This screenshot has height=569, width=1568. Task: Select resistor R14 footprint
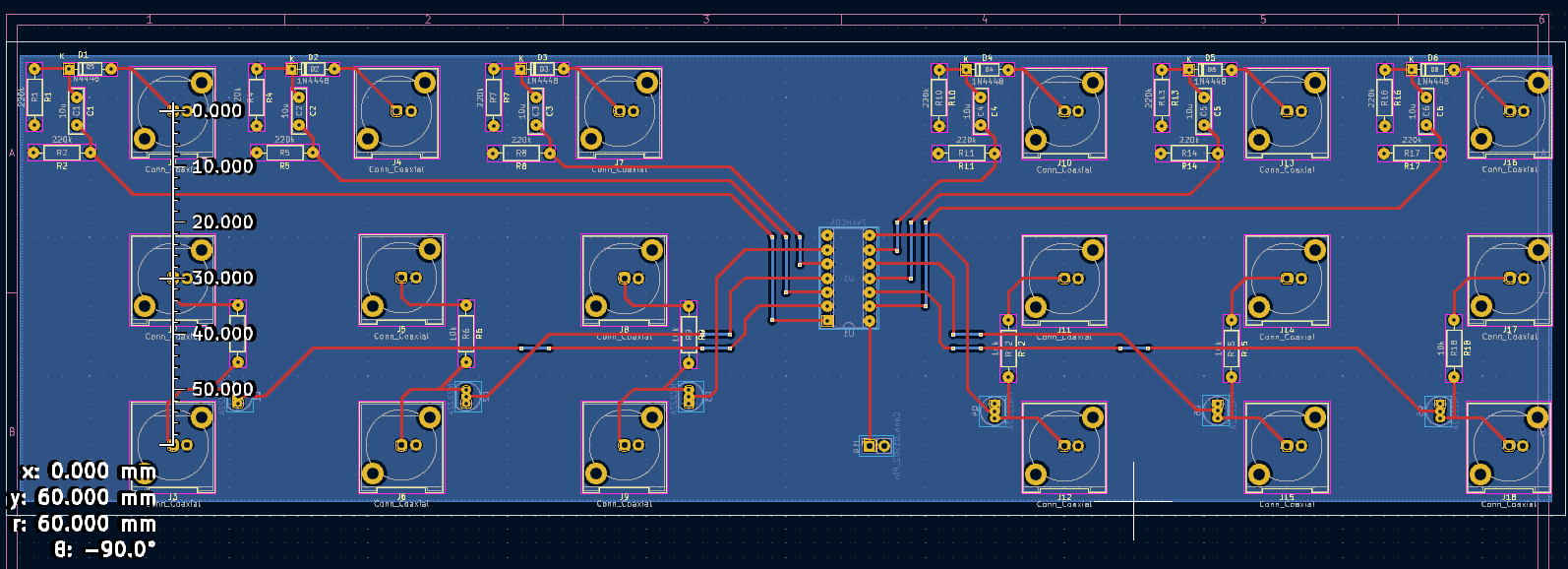(1189, 154)
